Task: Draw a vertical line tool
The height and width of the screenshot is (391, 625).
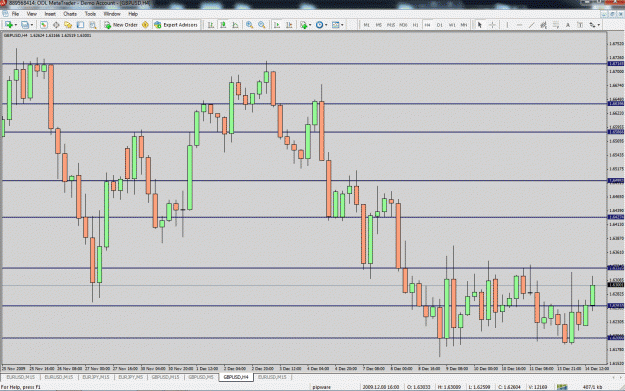Action: click(x=507, y=25)
